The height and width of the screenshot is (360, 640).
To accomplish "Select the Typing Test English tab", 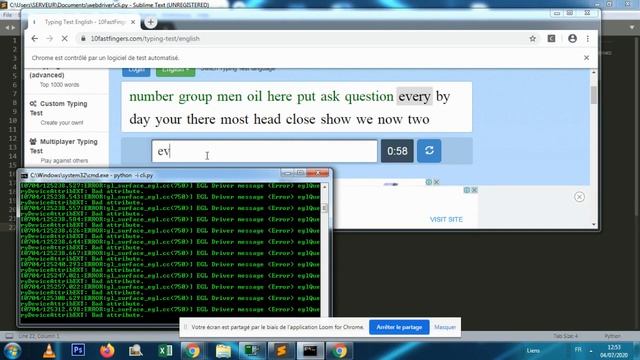I will pyautogui.click(x=85, y=22).
